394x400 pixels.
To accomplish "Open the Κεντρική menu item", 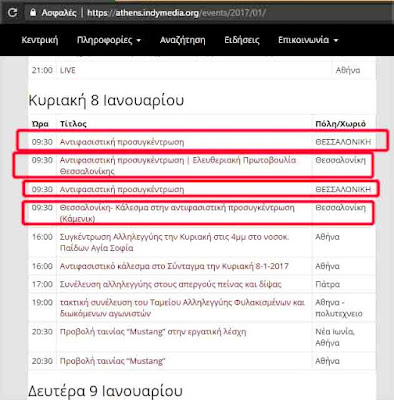I will click(x=40, y=40).
